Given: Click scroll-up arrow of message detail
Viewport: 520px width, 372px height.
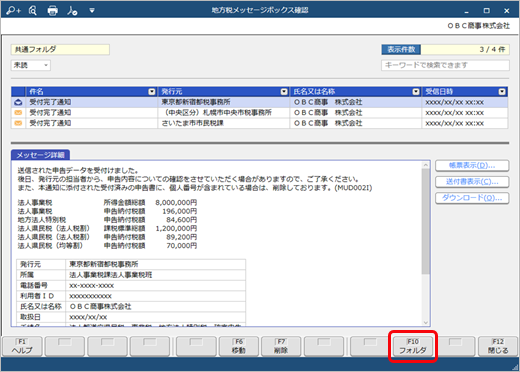Looking at the screenshot, I should (x=426, y=165).
